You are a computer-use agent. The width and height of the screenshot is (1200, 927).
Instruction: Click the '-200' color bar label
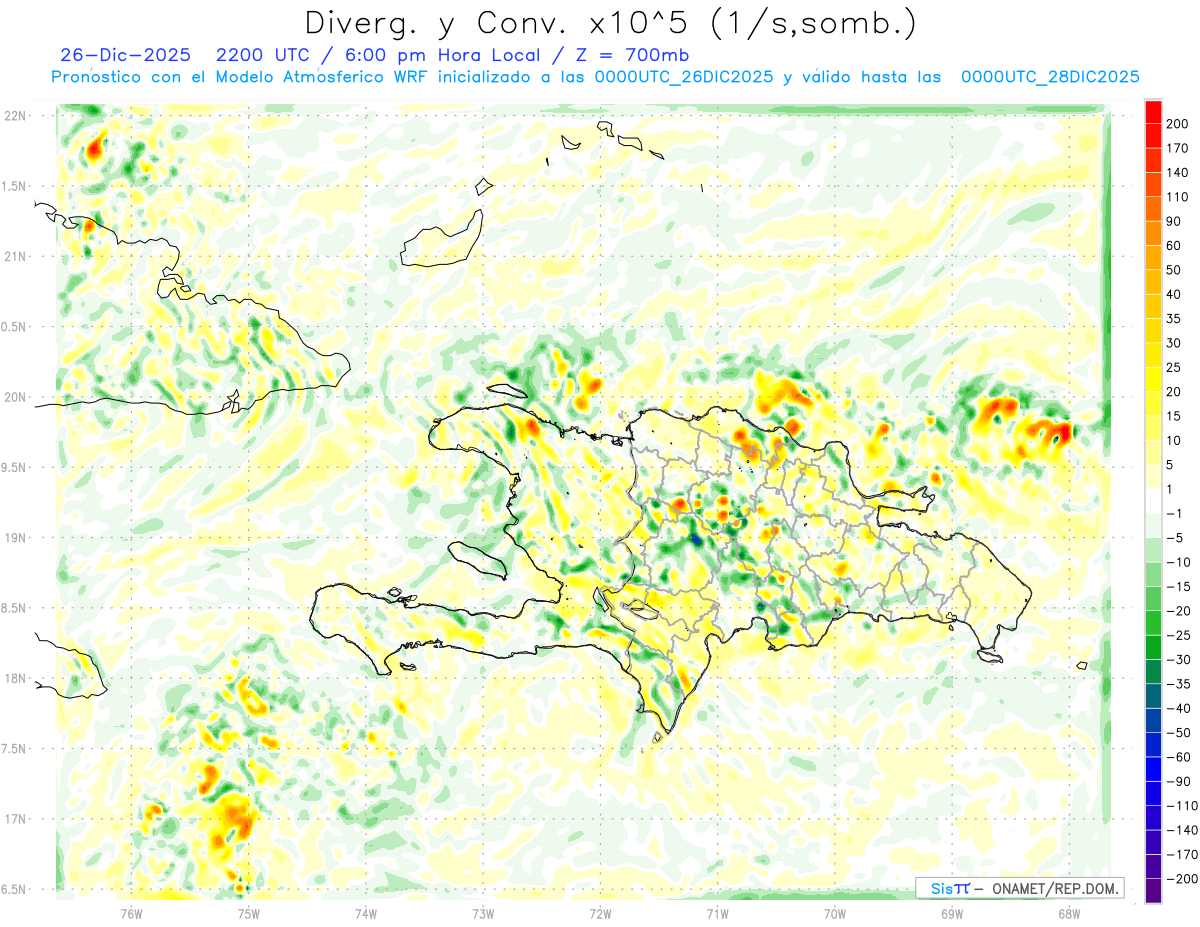pyautogui.click(x=1182, y=878)
